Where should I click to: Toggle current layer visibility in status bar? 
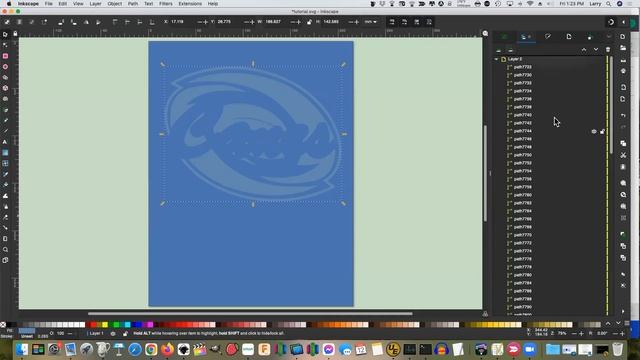pyautogui.click(x=113, y=333)
